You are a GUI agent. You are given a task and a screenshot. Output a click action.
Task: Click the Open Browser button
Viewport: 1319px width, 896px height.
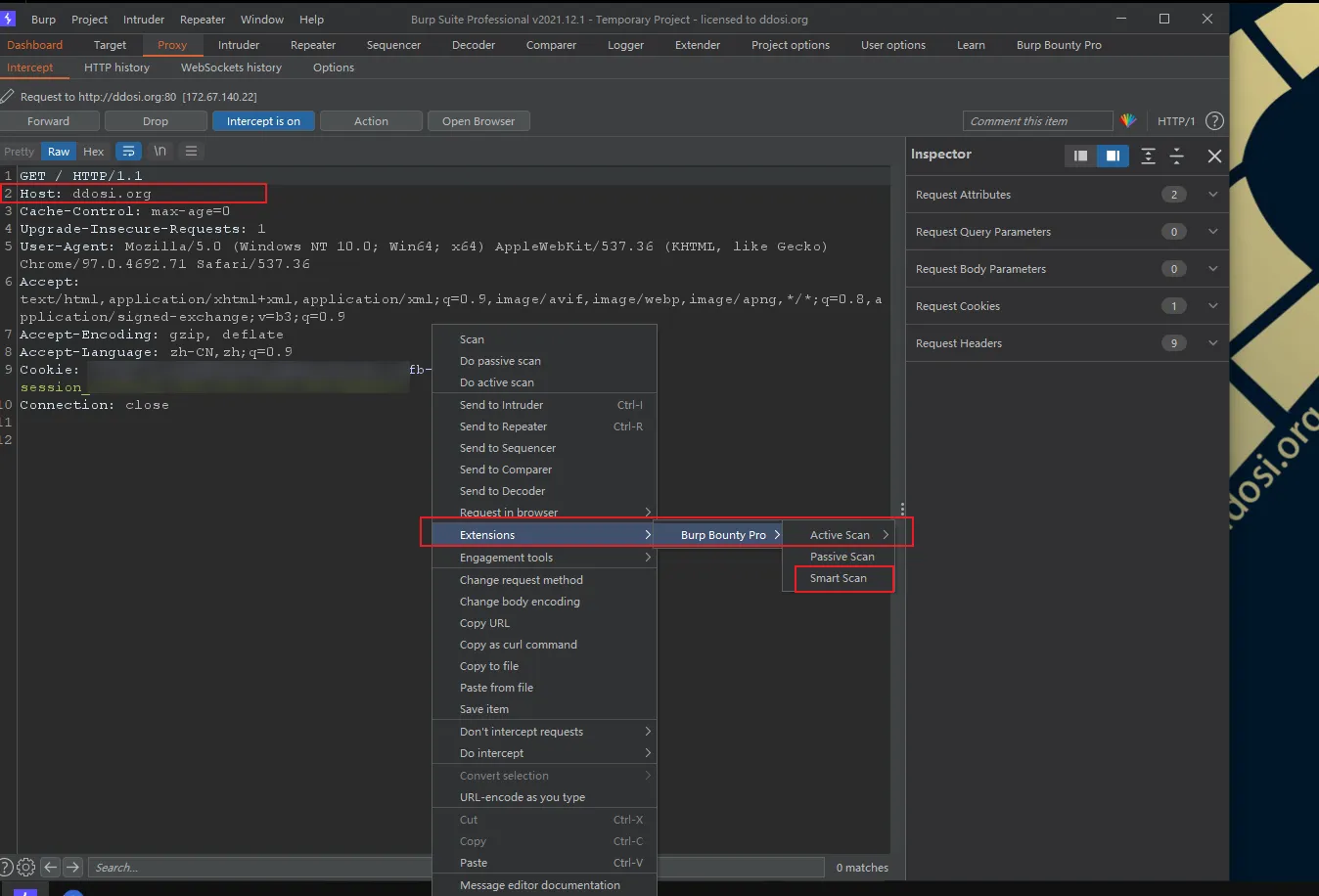478,121
